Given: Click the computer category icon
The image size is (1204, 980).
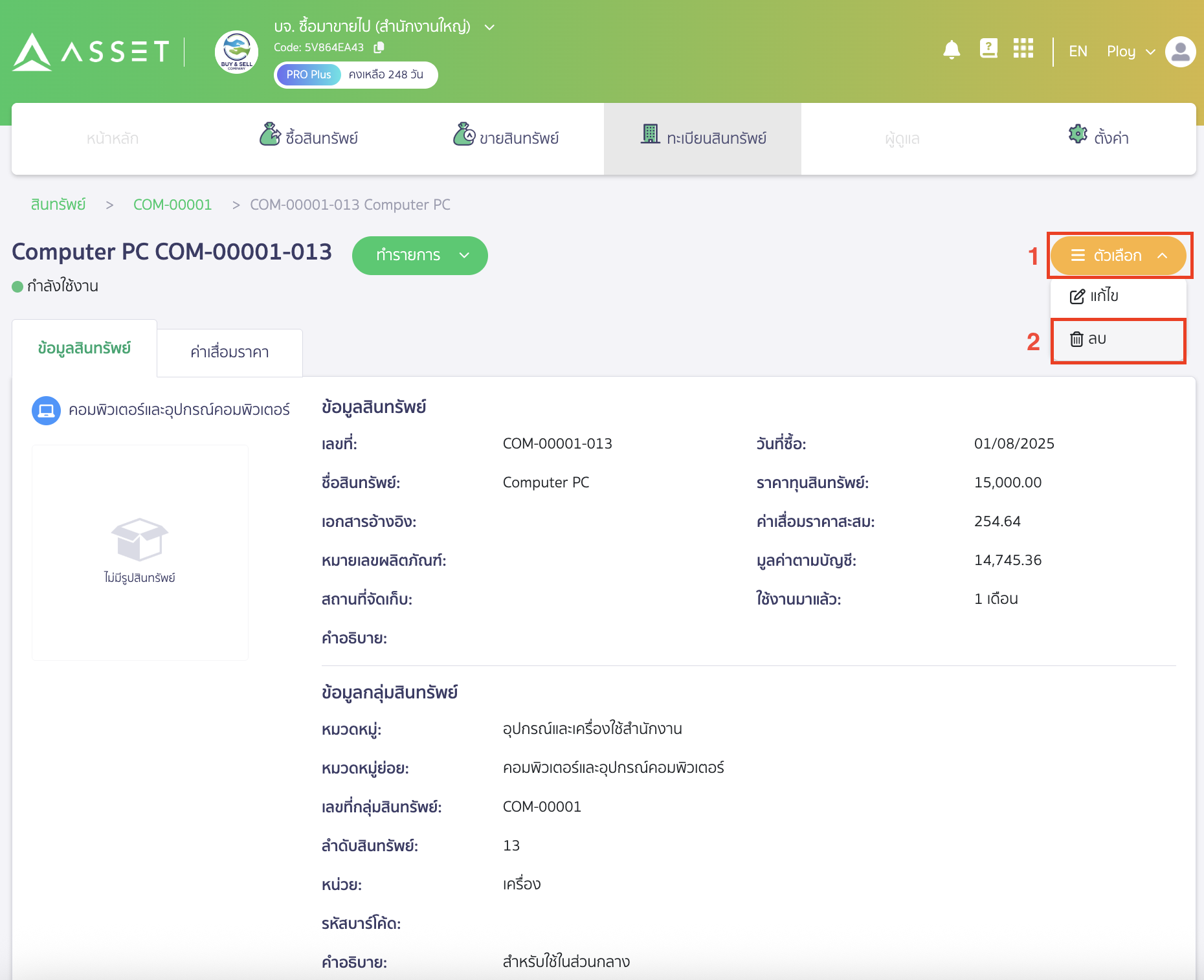Looking at the screenshot, I should pos(46,410).
